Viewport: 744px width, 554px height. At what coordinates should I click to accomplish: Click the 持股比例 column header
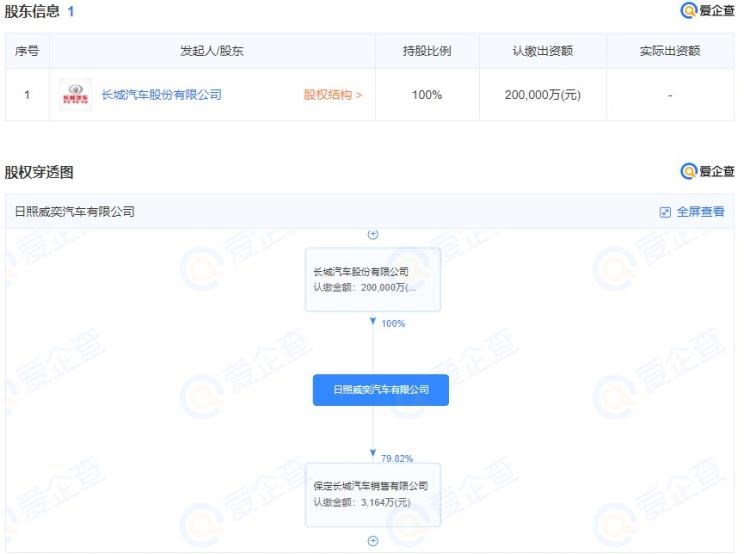427,51
